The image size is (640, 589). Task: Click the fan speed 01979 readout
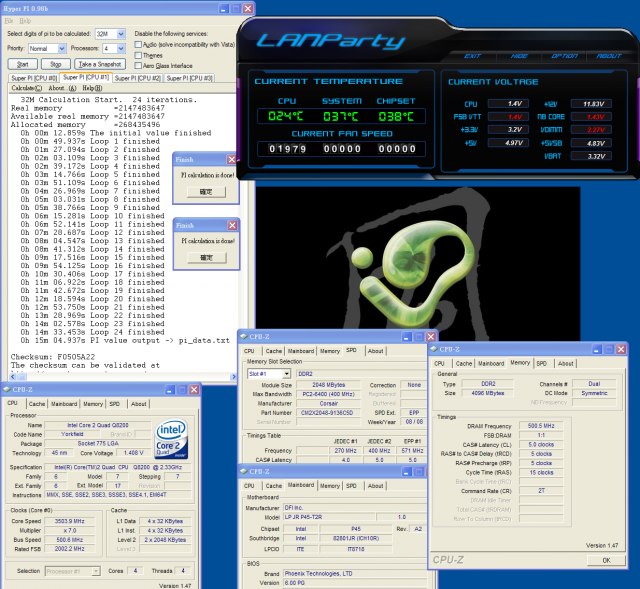tap(287, 149)
